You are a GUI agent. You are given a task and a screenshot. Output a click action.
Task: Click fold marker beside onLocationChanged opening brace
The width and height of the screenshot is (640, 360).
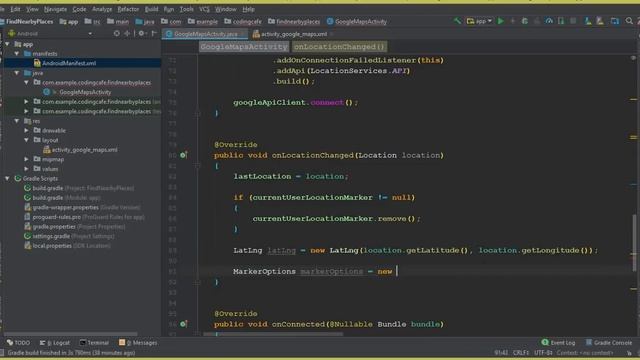click(197, 166)
